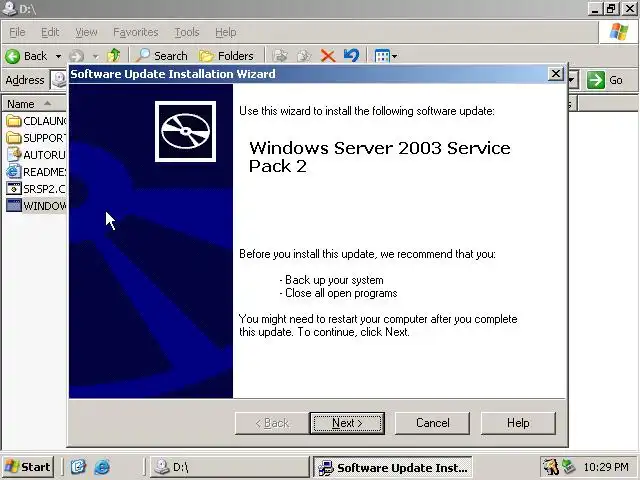Click the blue Undo toolbar icon

(x=351, y=56)
